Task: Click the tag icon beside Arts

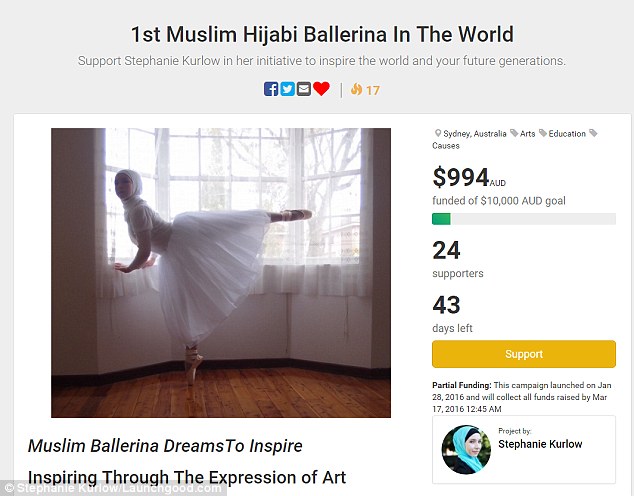Action: click(514, 133)
